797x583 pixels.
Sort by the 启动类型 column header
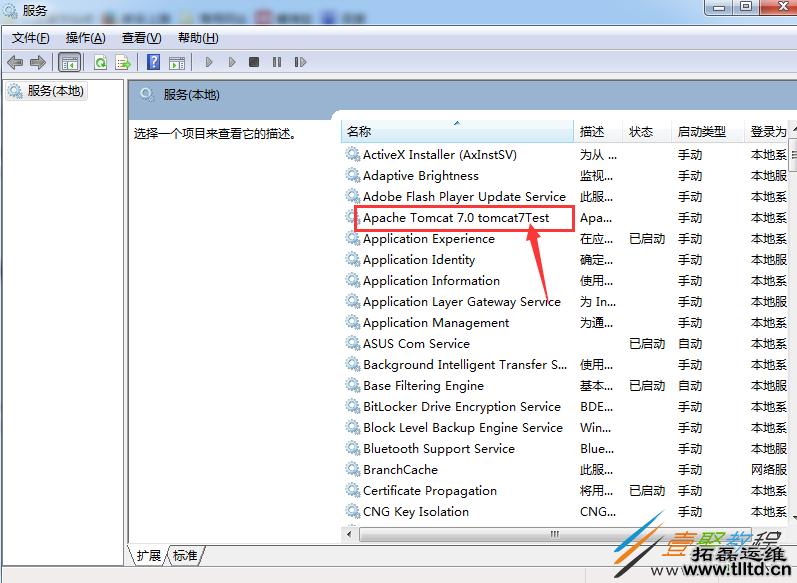(702, 132)
